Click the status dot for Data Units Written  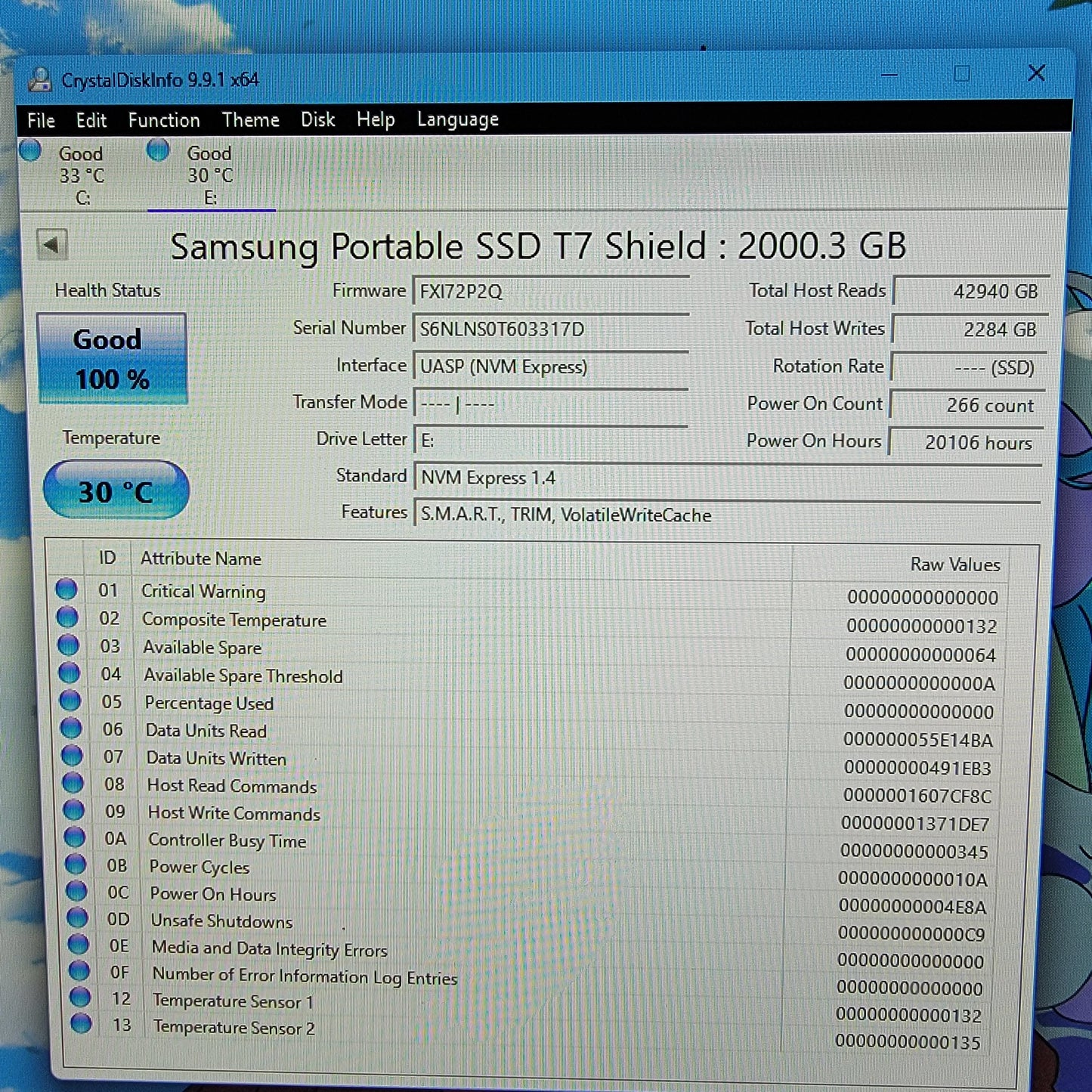coord(72,756)
